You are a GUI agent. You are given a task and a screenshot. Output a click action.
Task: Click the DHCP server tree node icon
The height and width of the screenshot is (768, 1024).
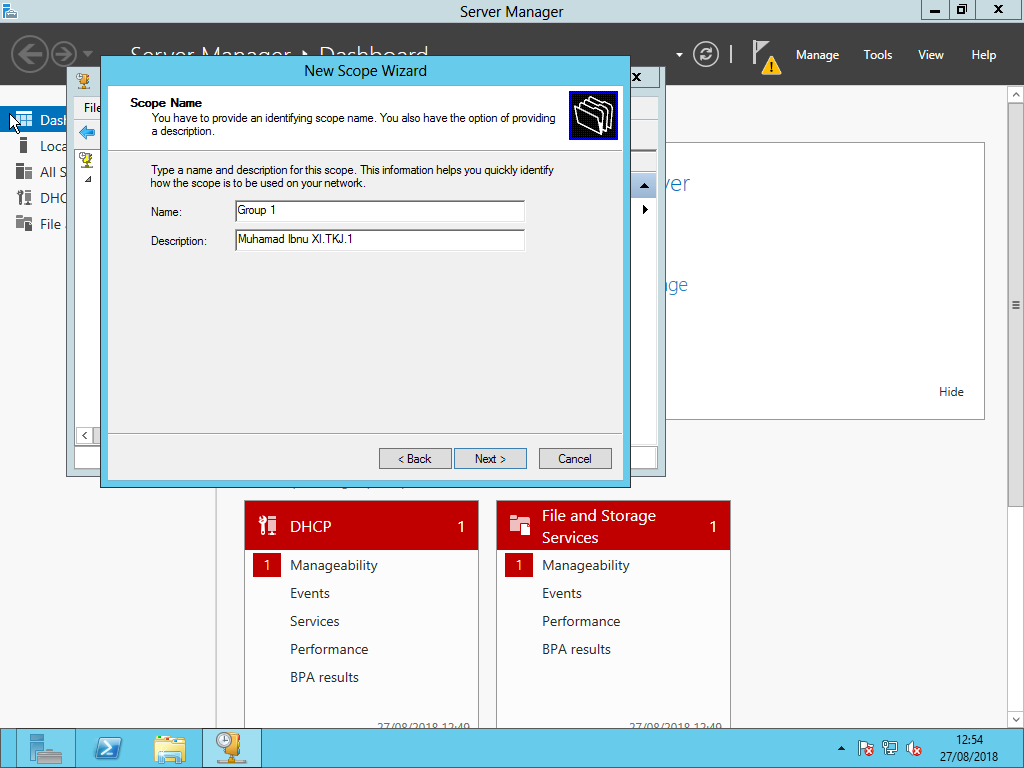click(x=86, y=160)
